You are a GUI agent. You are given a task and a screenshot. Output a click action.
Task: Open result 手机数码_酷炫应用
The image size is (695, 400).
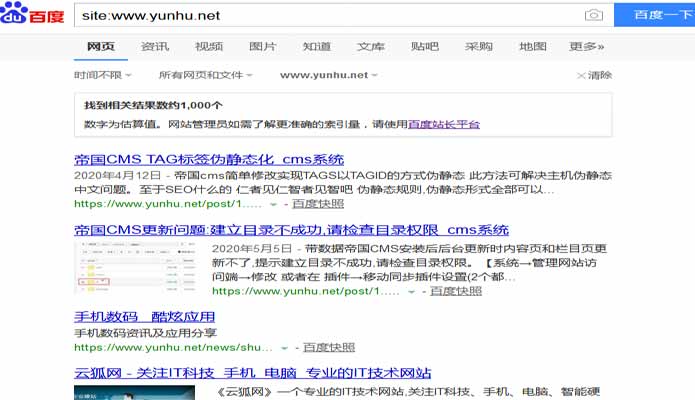point(144,317)
